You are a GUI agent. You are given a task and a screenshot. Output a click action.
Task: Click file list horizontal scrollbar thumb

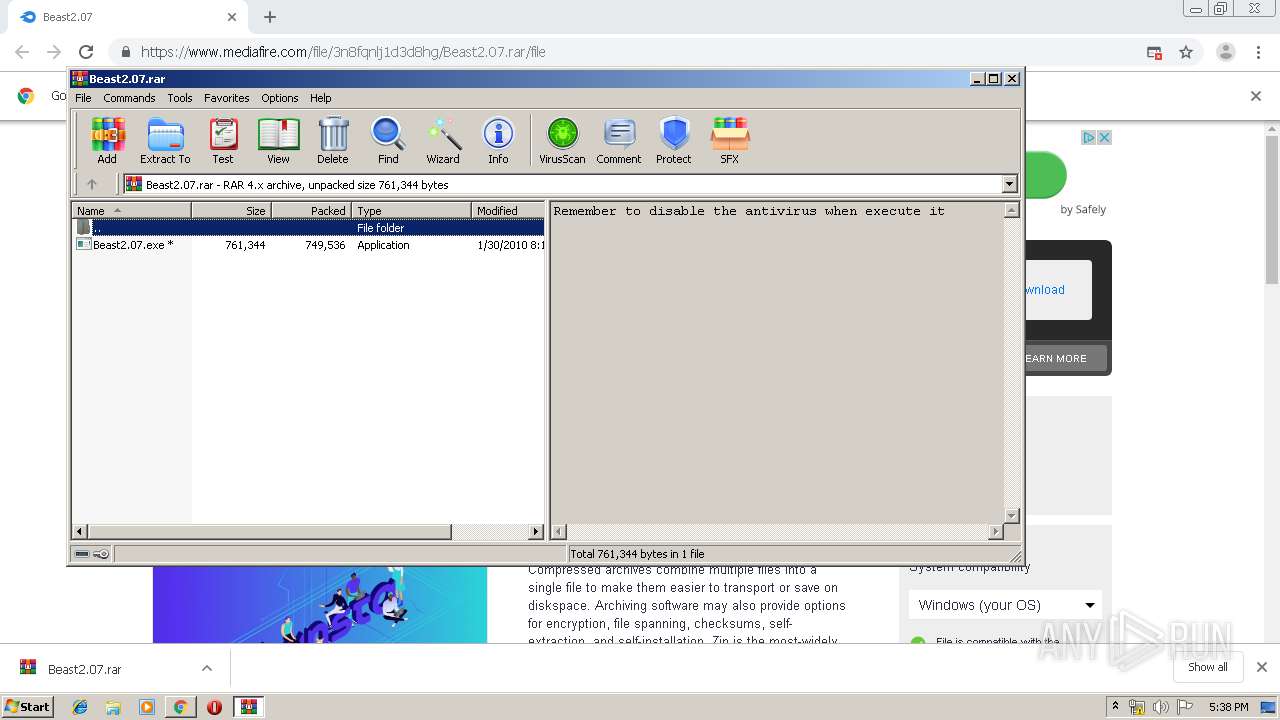point(269,532)
